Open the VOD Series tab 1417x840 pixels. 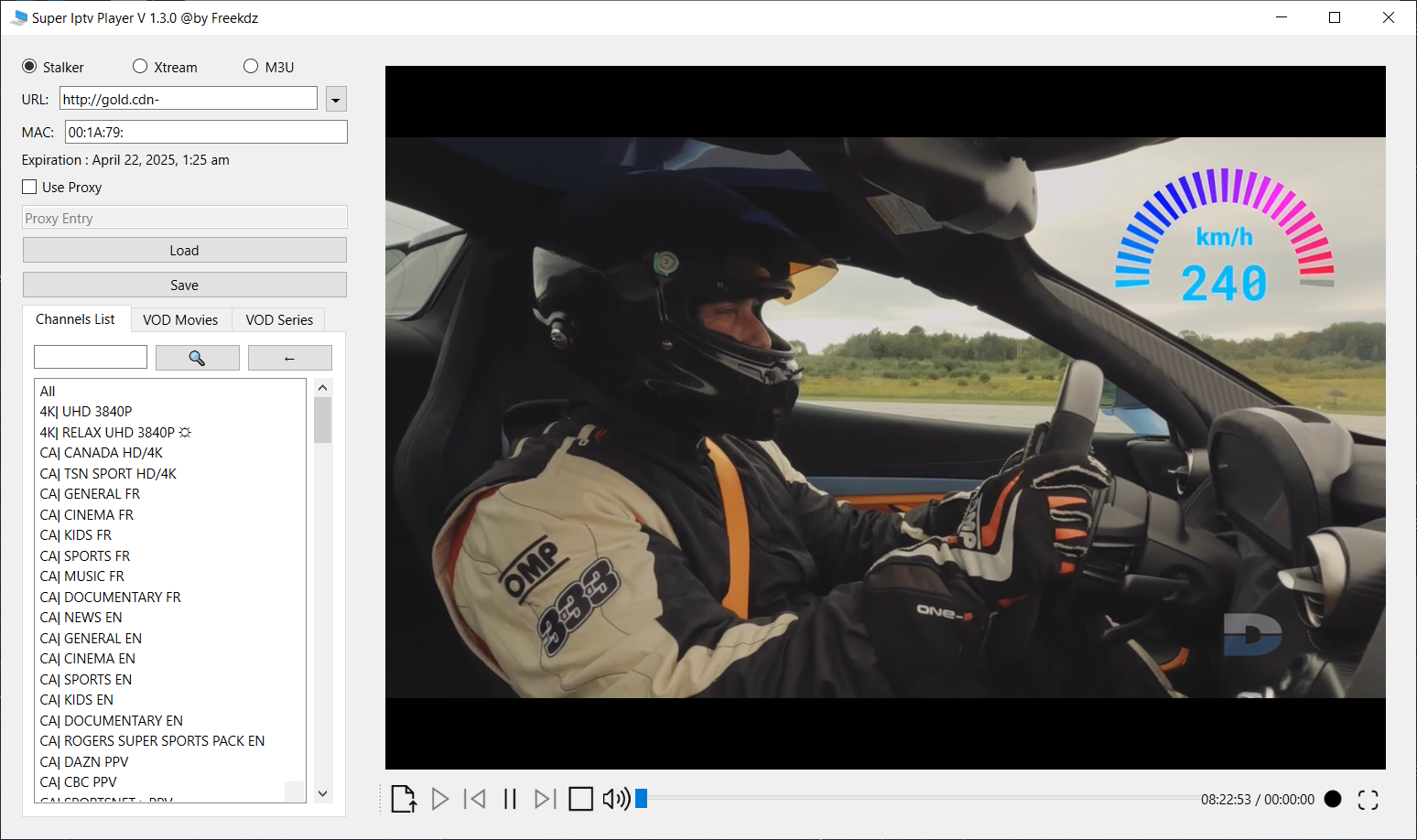pyautogui.click(x=279, y=320)
